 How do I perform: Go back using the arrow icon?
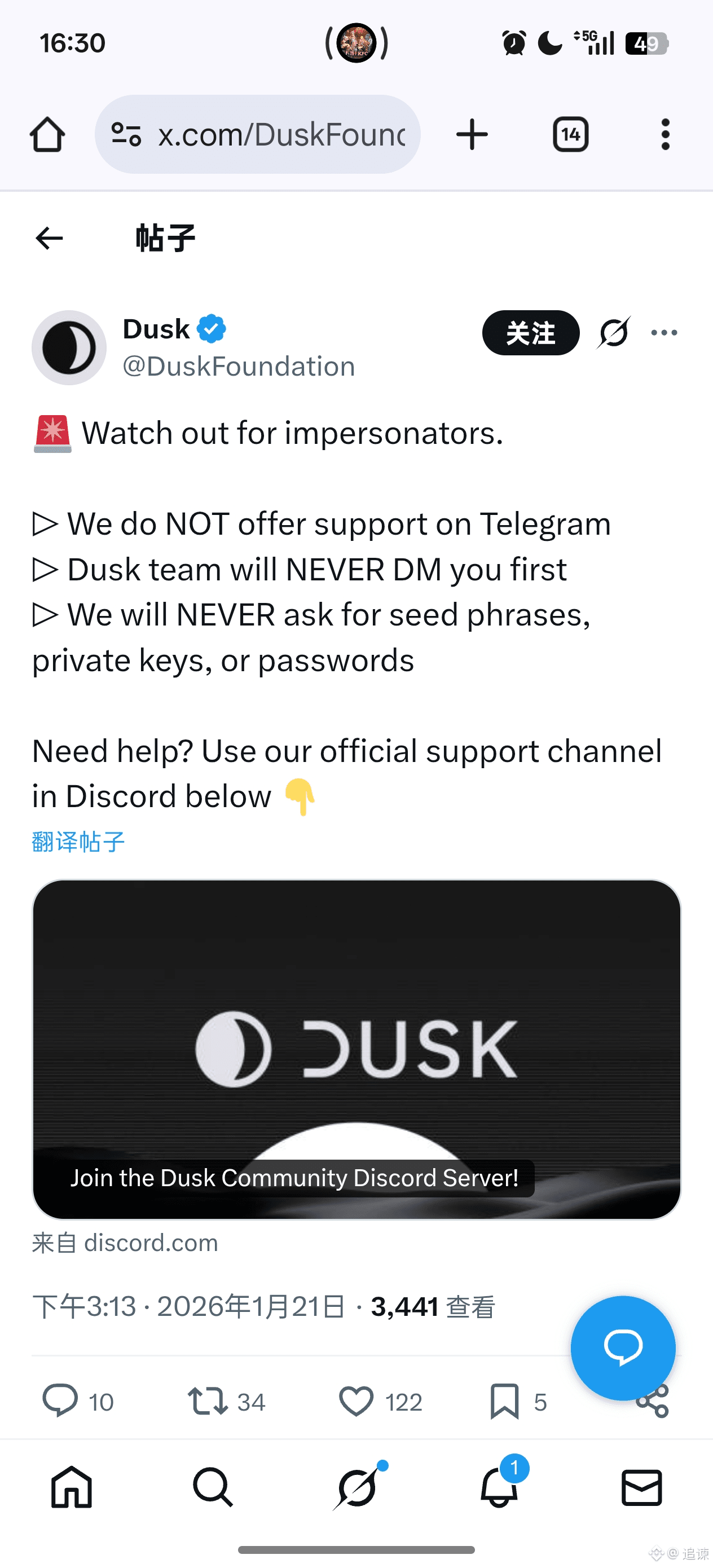tap(49, 238)
